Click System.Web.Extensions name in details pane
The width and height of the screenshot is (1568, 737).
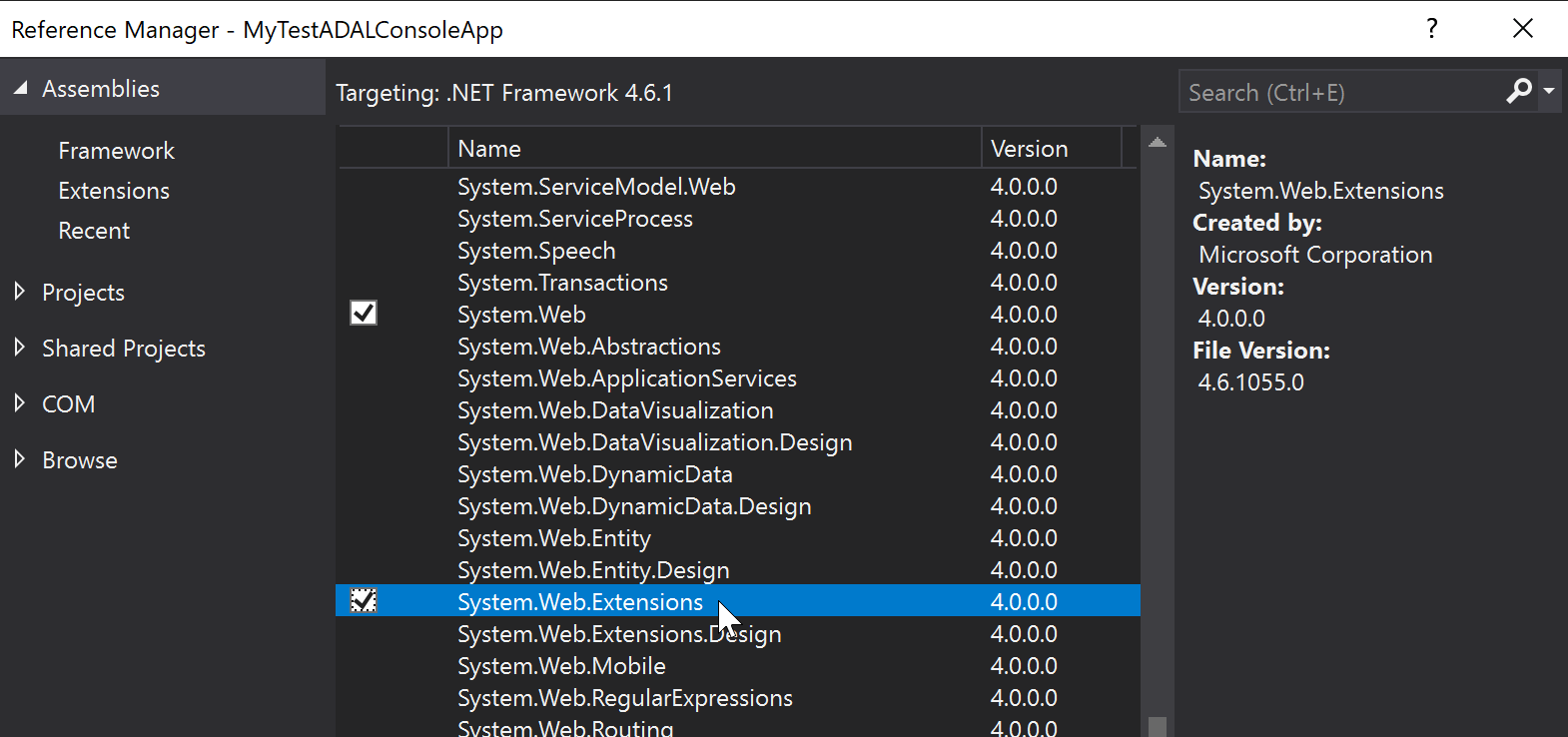[x=1320, y=191]
